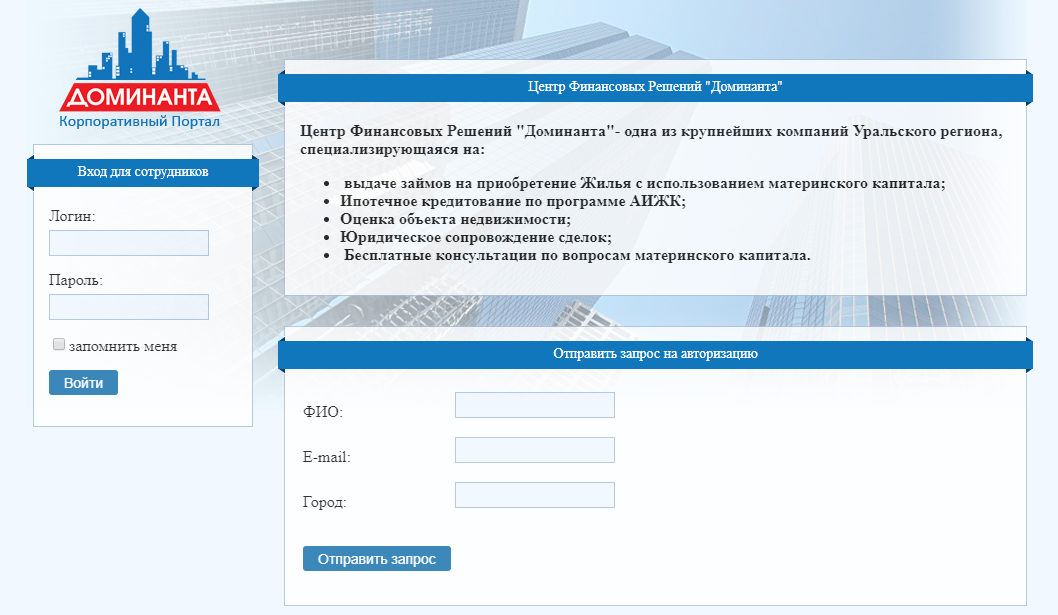Click the Юридическое сопровождение сделок list item
The width and height of the screenshot is (1058, 615).
pyautogui.click(x=475, y=238)
